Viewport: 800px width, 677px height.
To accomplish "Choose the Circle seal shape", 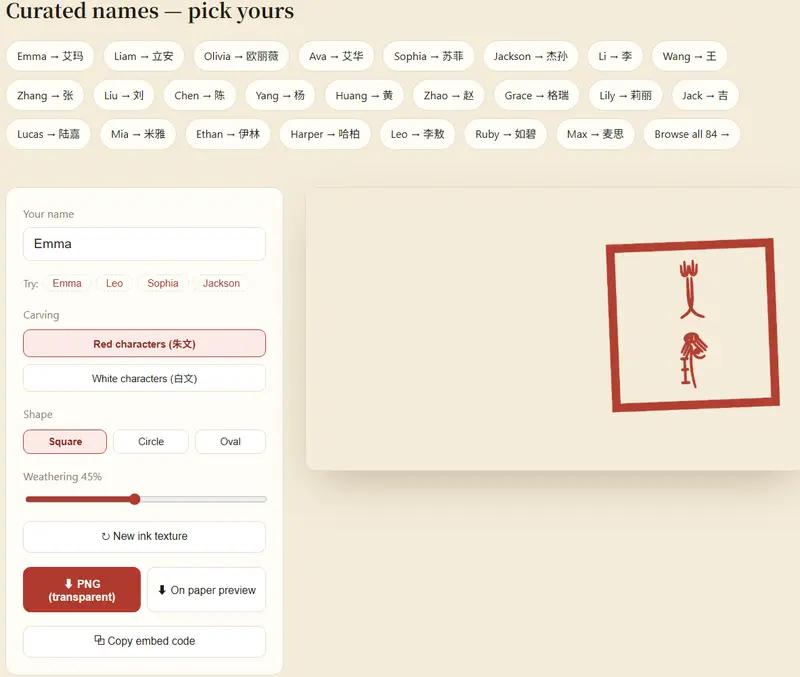I will point(151,441).
